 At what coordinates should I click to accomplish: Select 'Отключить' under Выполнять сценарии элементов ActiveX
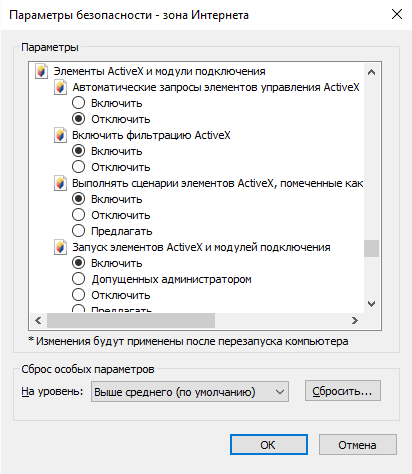pos(78,215)
